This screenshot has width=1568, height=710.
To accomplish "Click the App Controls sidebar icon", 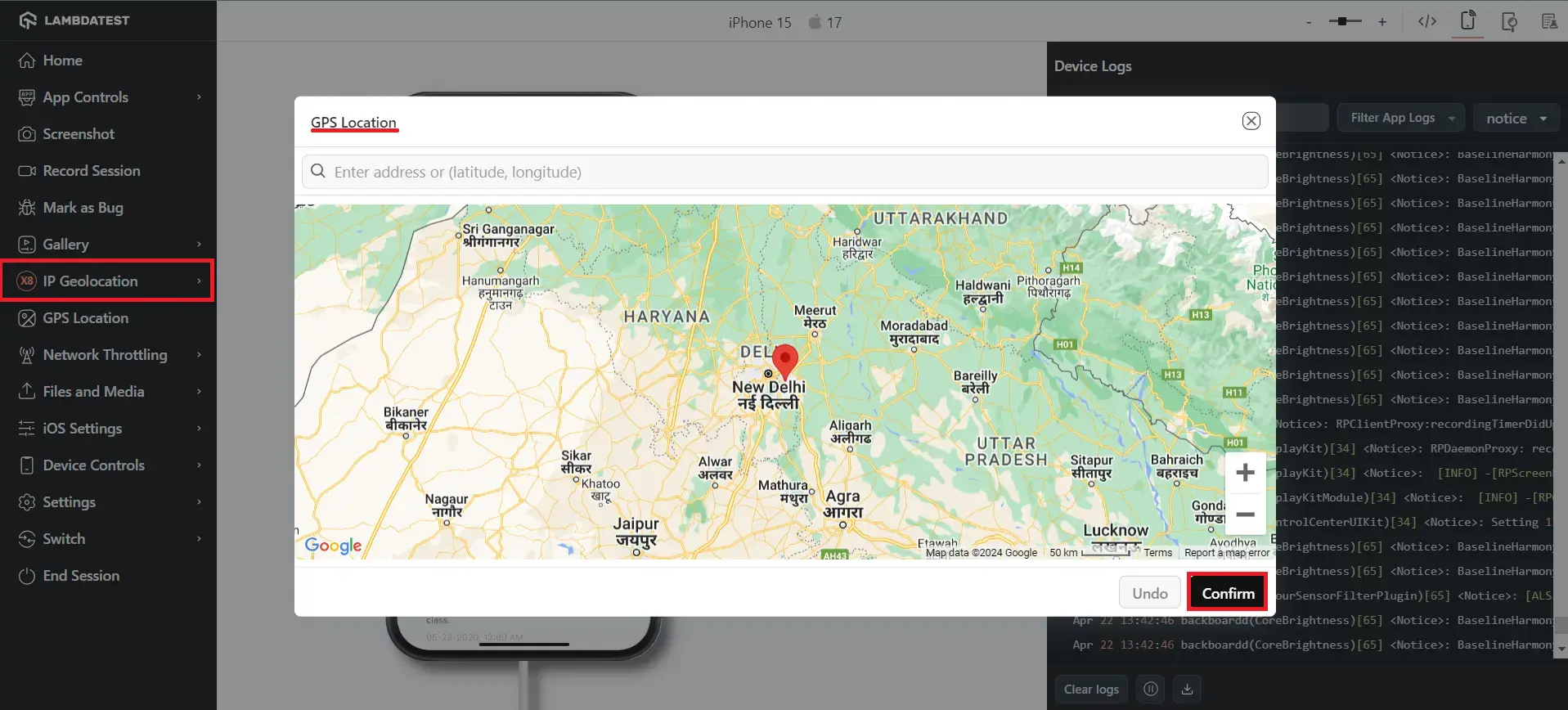I will 27,97.
